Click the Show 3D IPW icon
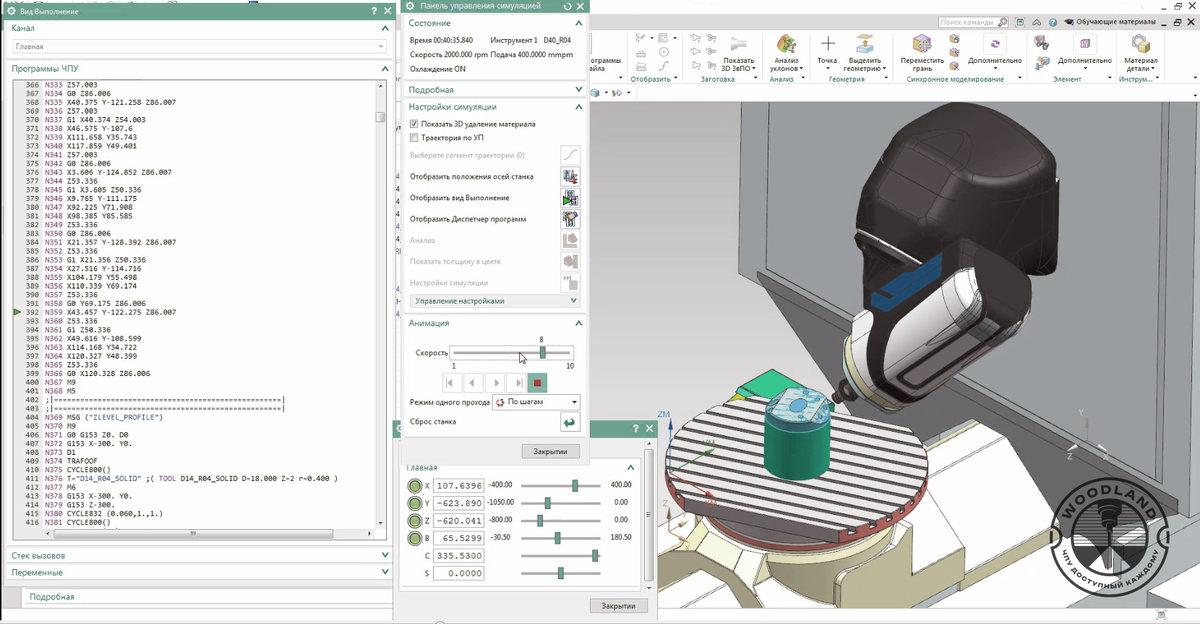The image size is (1200, 624). 739,44
